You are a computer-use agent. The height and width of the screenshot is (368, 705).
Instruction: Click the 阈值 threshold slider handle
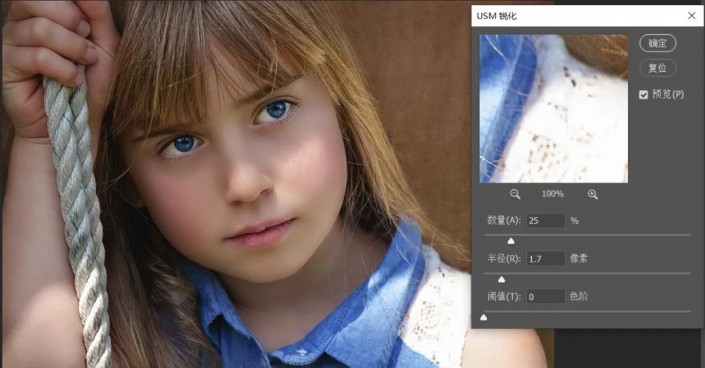(484, 317)
